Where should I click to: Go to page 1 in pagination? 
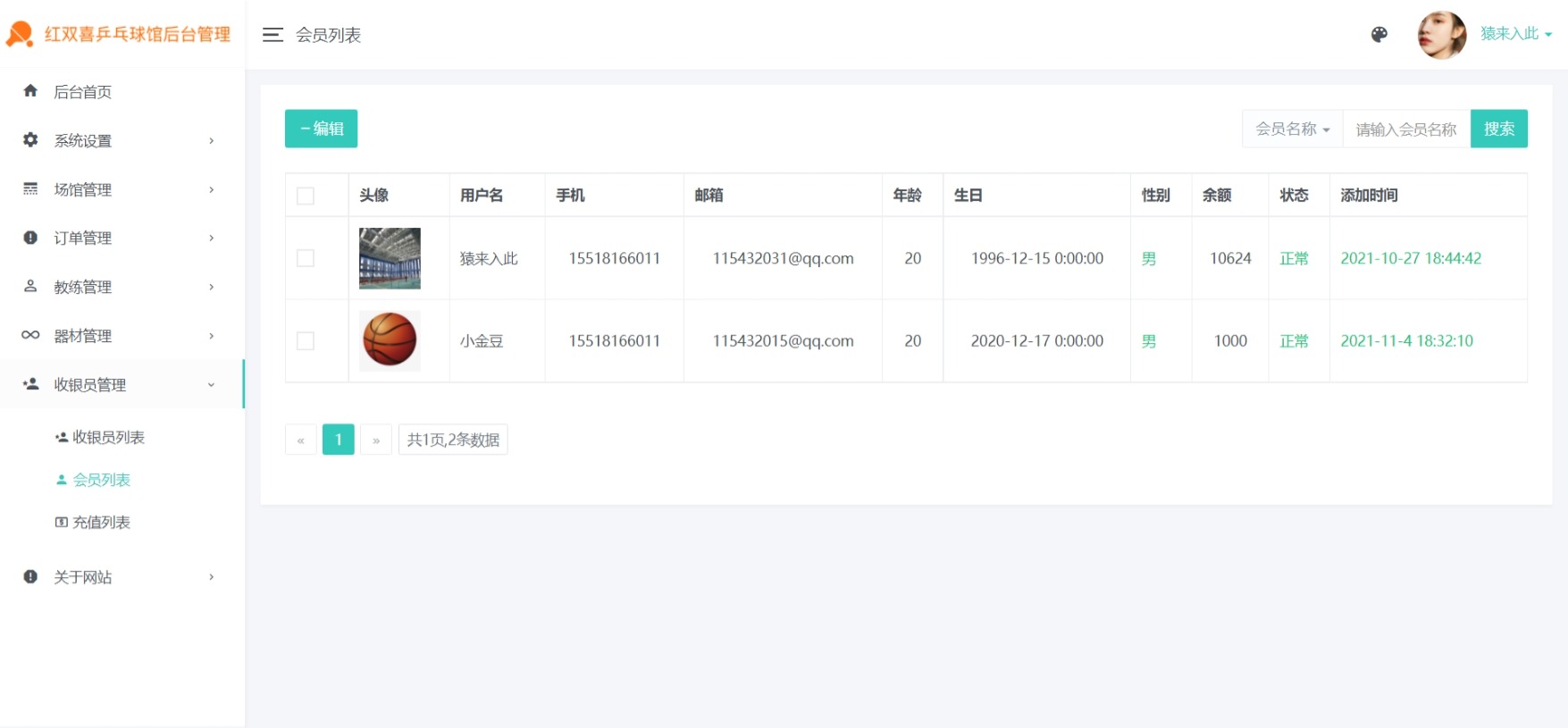[x=339, y=439]
